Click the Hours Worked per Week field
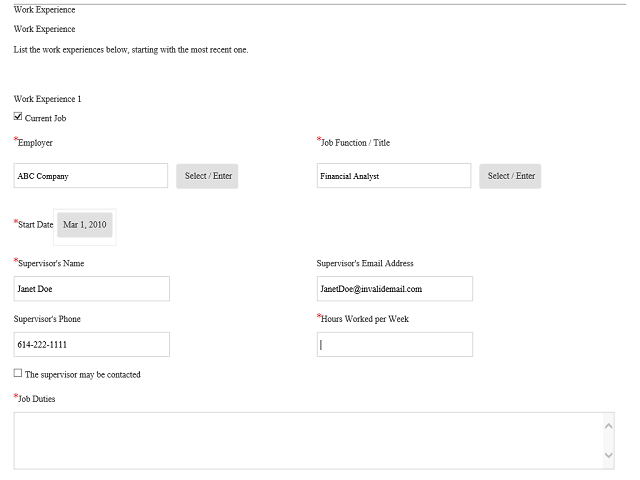This screenshot has width=640, height=480. (395, 344)
